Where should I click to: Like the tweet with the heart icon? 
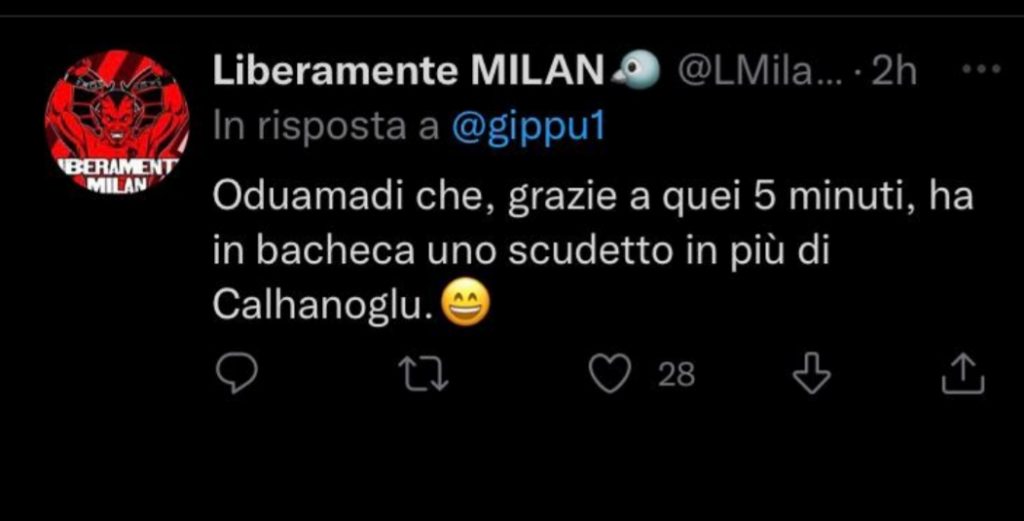click(609, 375)
